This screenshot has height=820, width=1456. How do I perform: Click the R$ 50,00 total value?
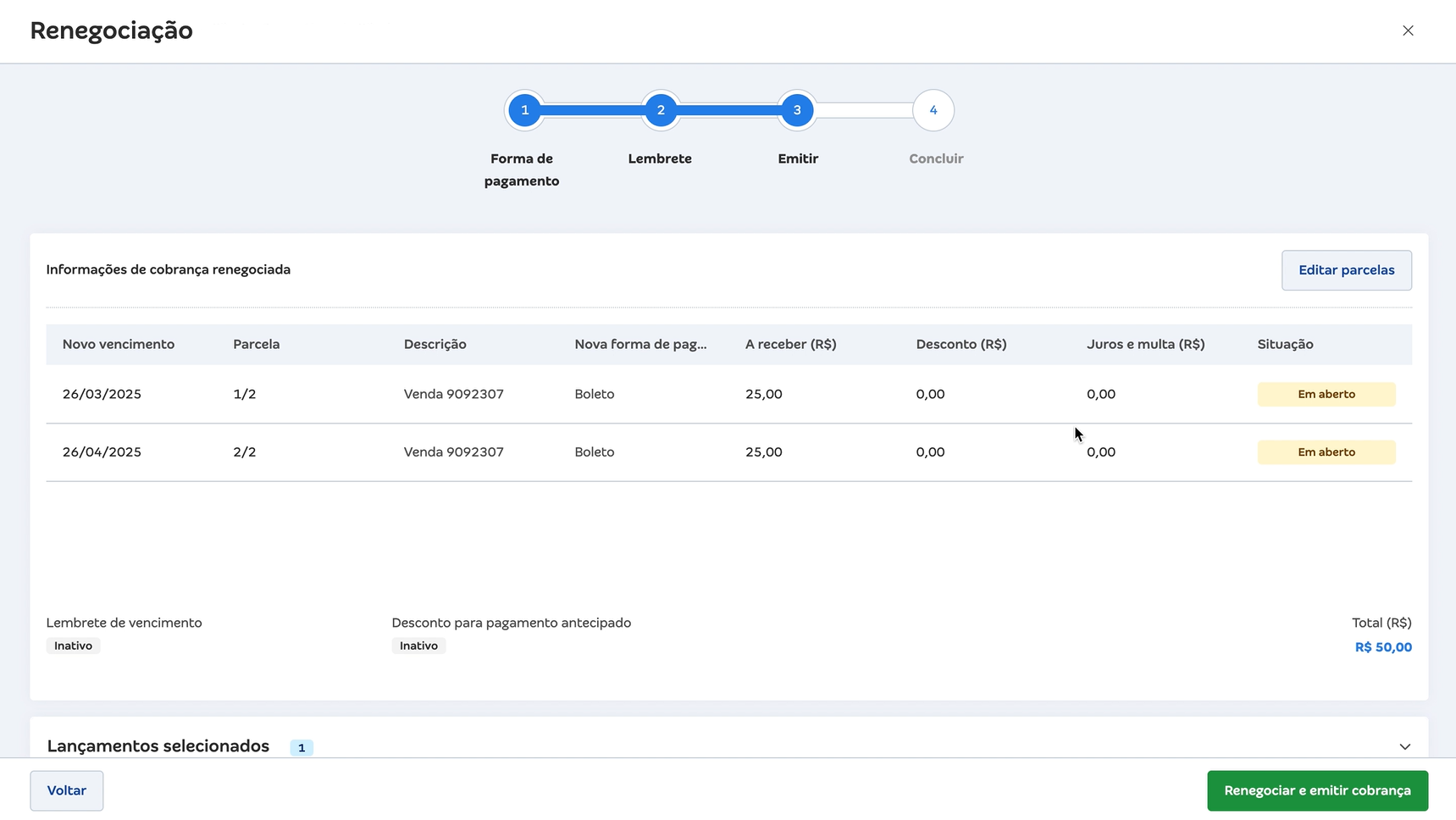1382,647
